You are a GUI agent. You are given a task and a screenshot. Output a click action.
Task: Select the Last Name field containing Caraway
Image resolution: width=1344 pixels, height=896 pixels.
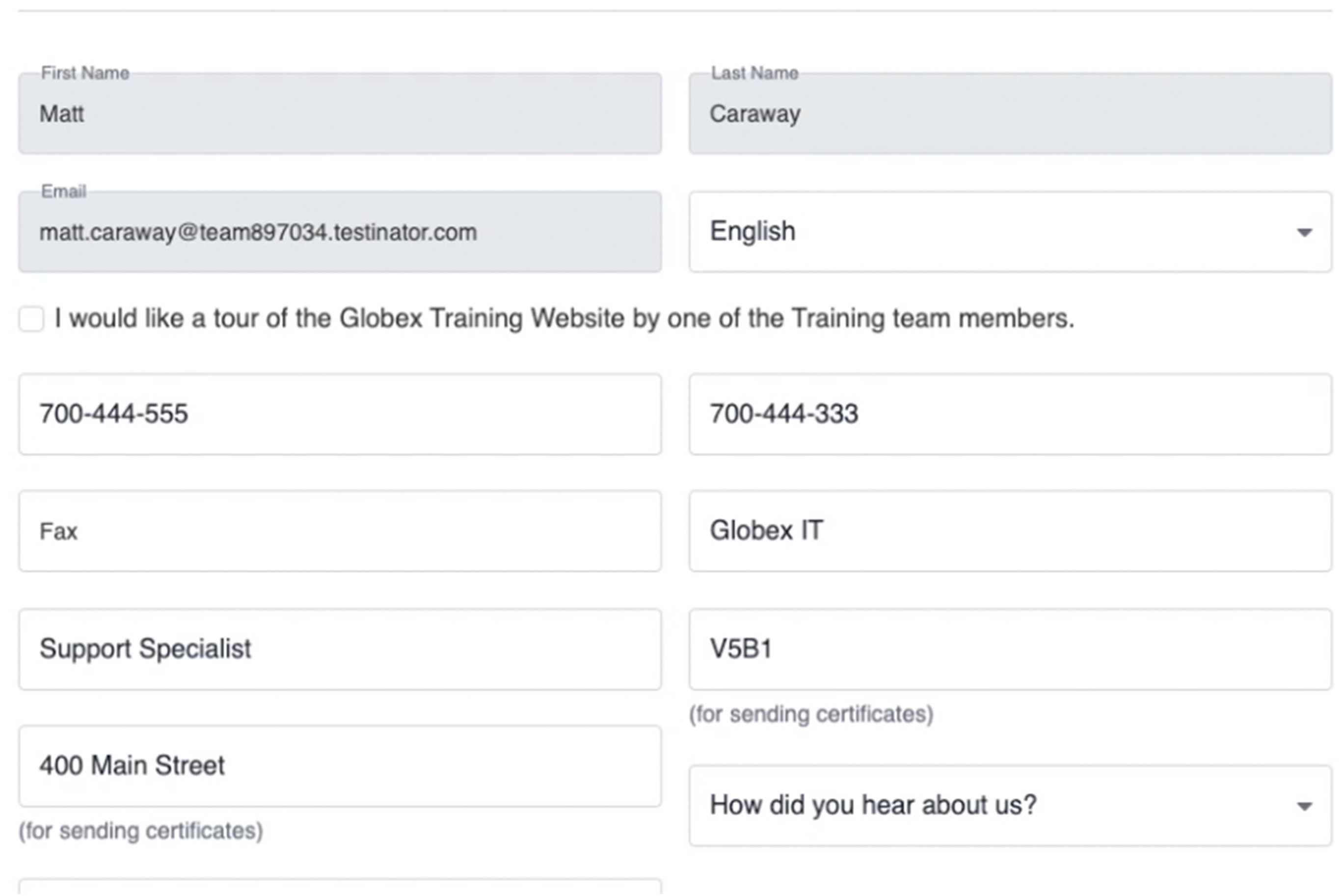coord(1010,113)
